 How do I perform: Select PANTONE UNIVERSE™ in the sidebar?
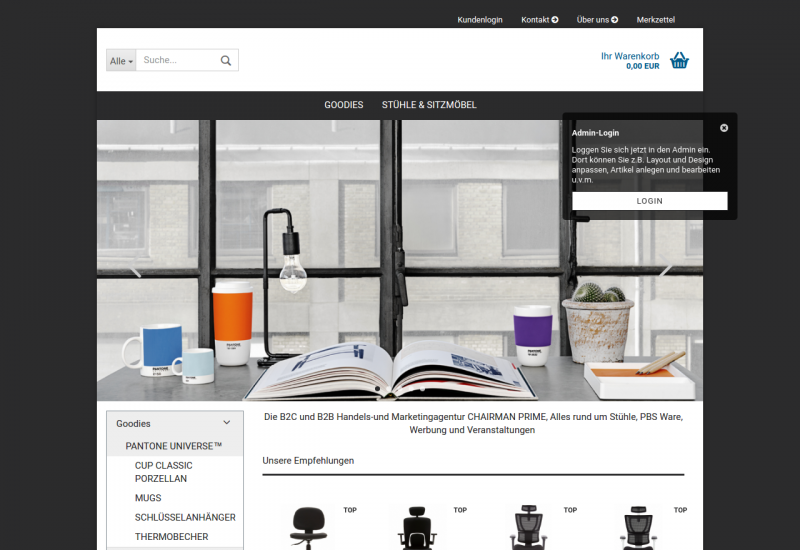tap(174, 445)
